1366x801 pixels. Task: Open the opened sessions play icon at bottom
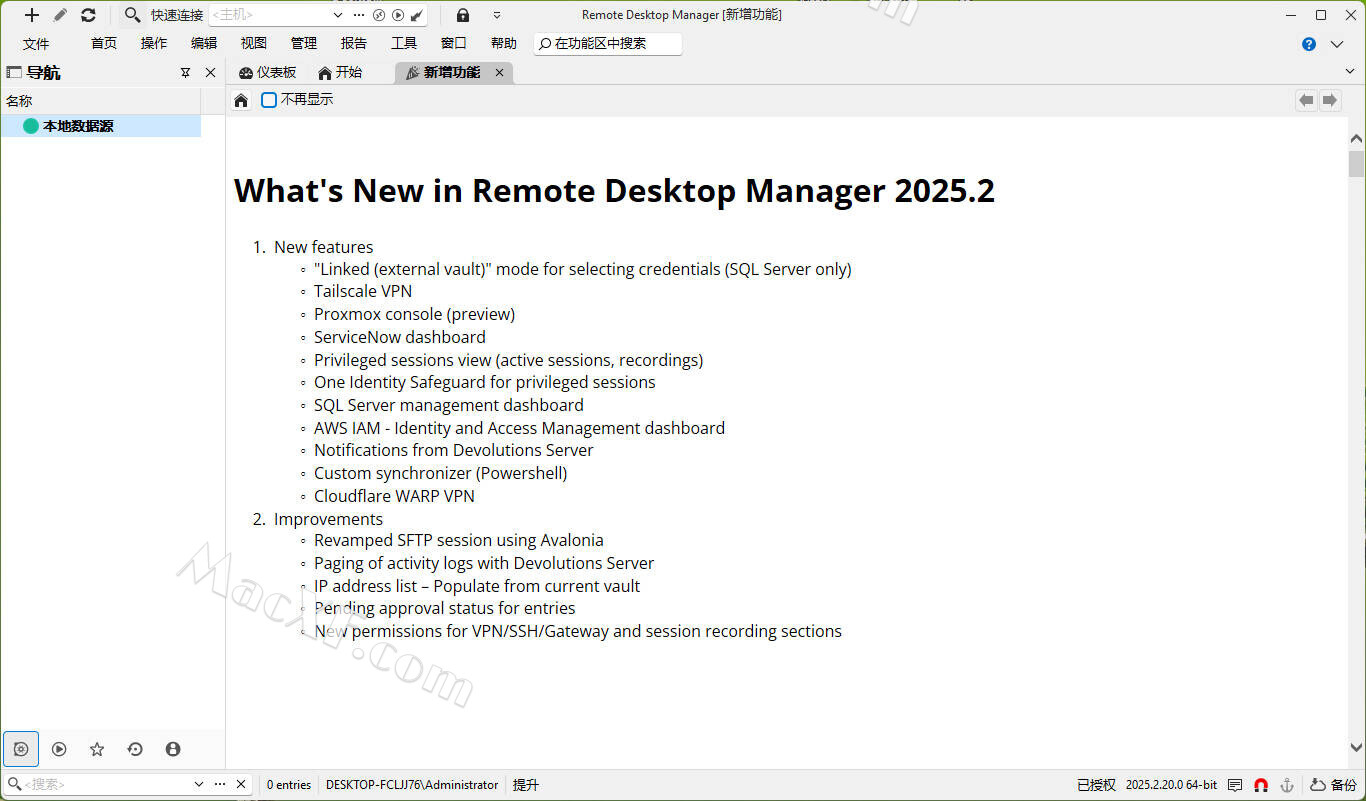(x=59, y=749)
